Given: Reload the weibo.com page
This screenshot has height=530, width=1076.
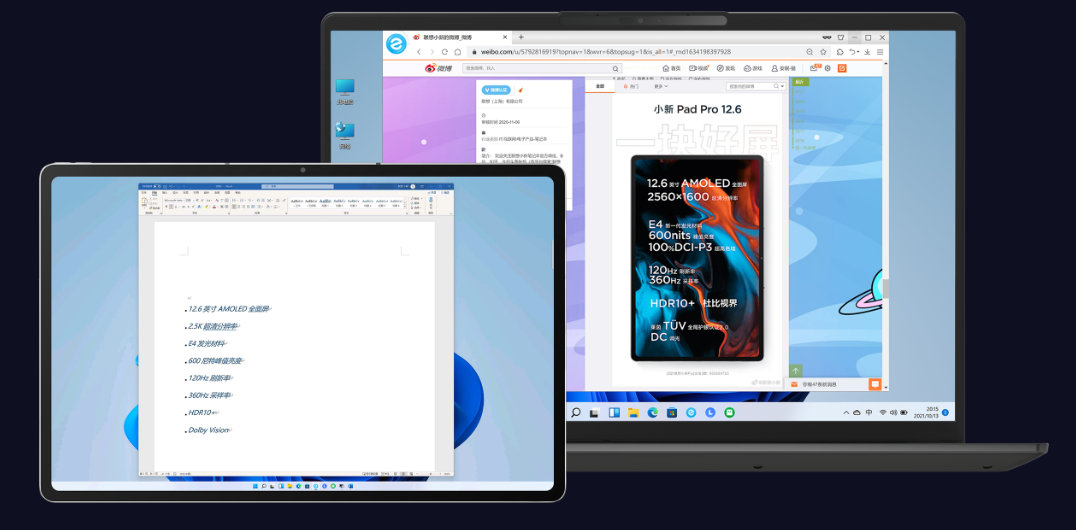Looking at the screenshot, I should click(445, 51).
